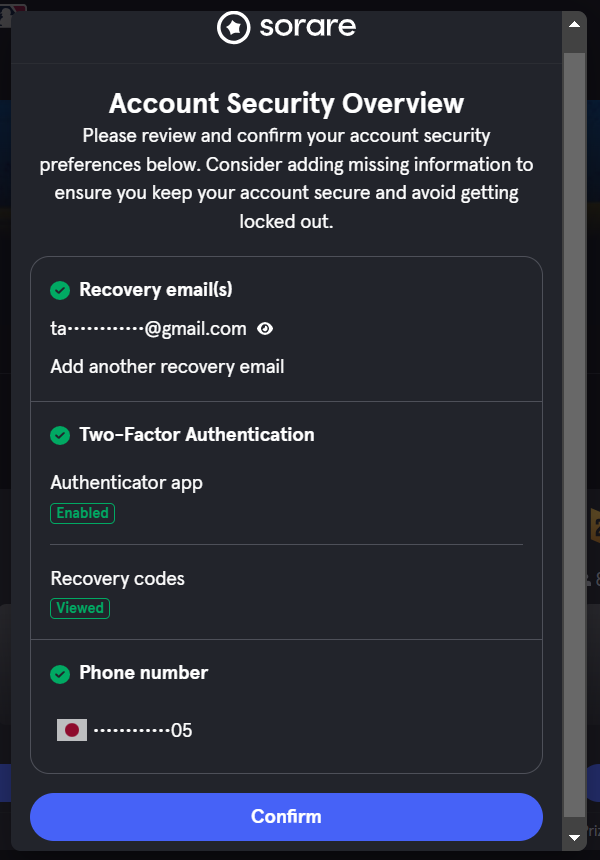Click green checkmark beside Recovery email(s)
The height and width of the screenshot is (860, 600).
[x=60, y=290]
